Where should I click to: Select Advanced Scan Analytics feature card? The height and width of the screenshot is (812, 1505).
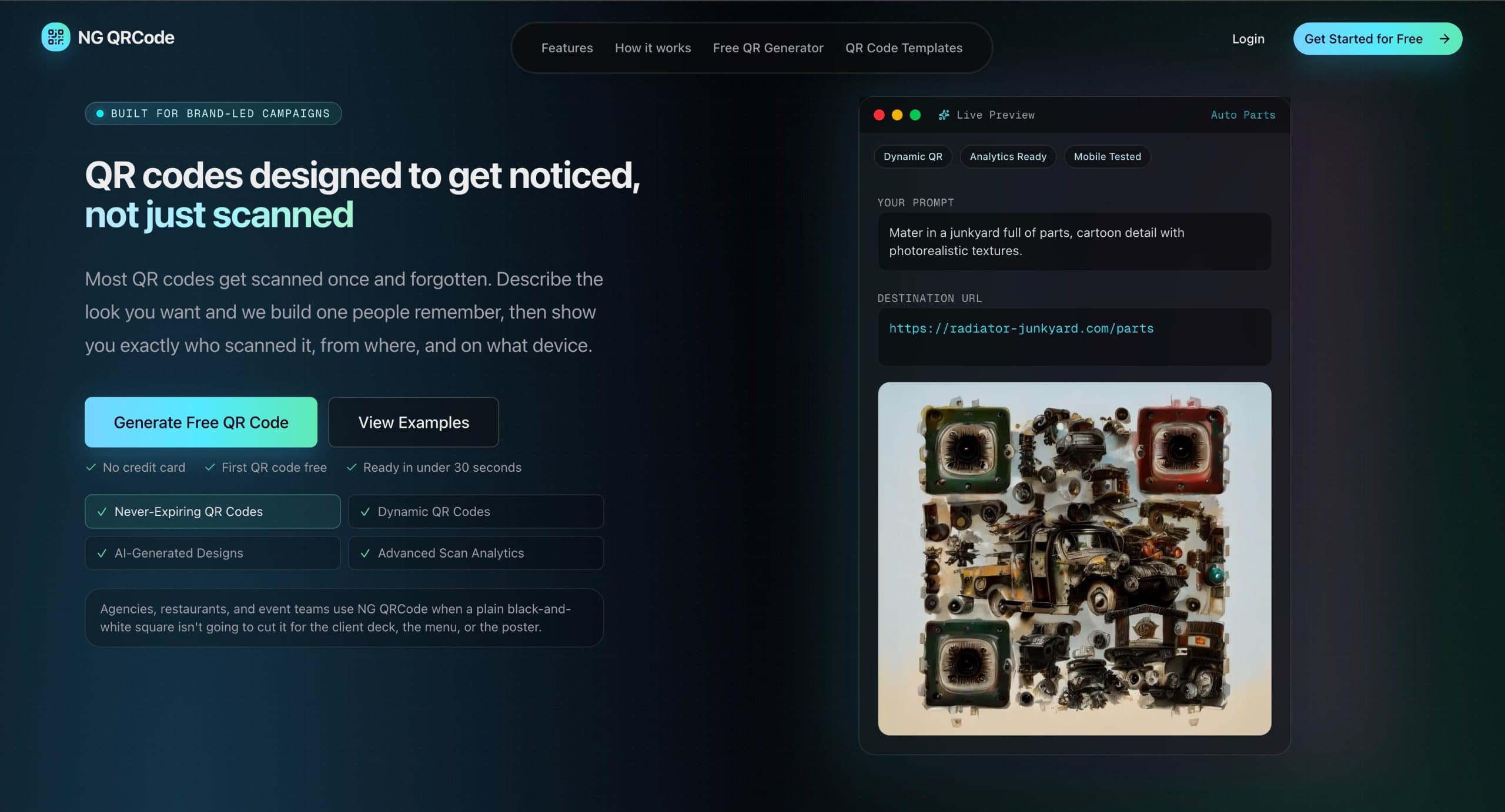click(x=476, y=553)
